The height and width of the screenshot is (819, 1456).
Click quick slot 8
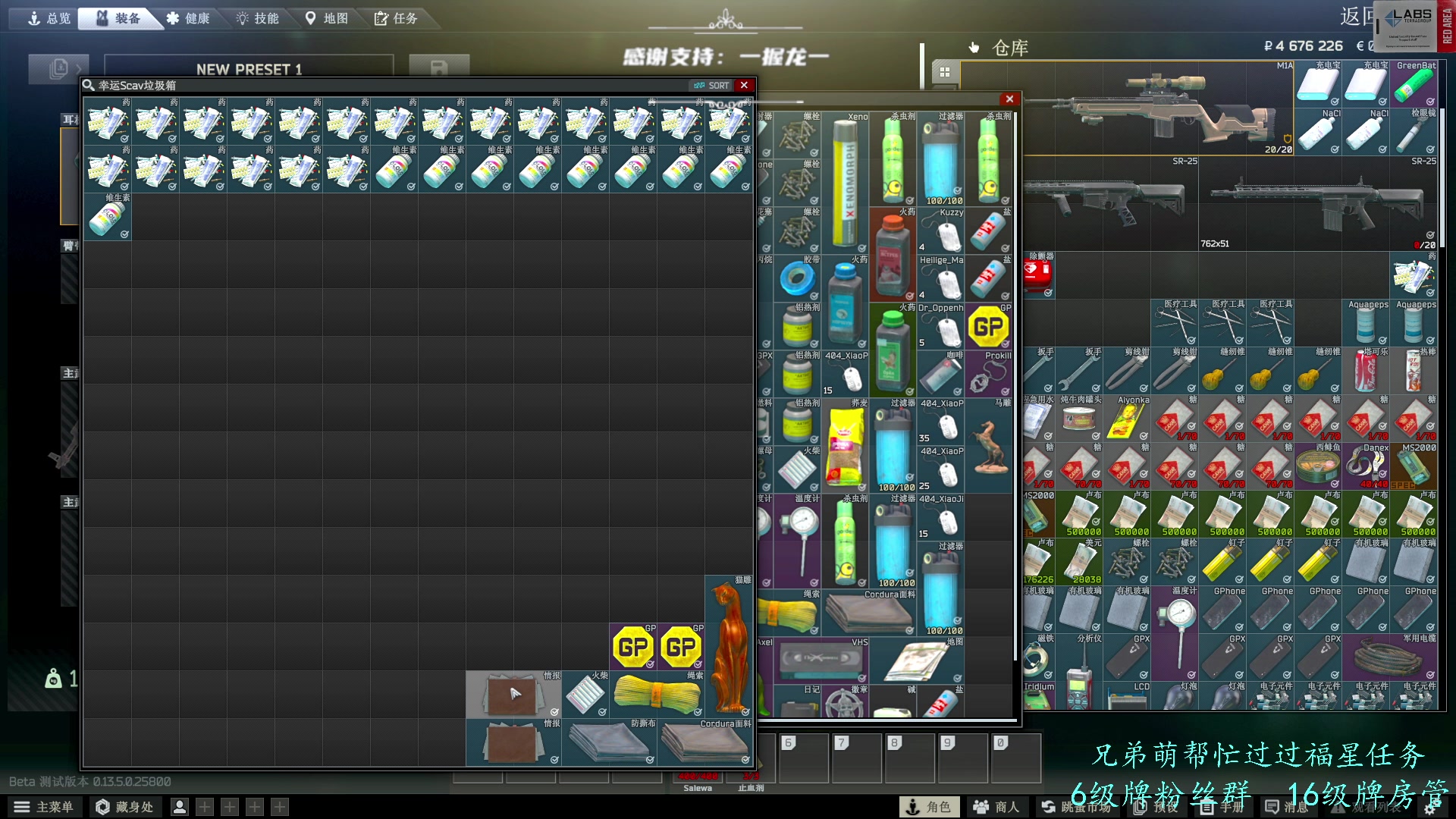tap(909, 758)
